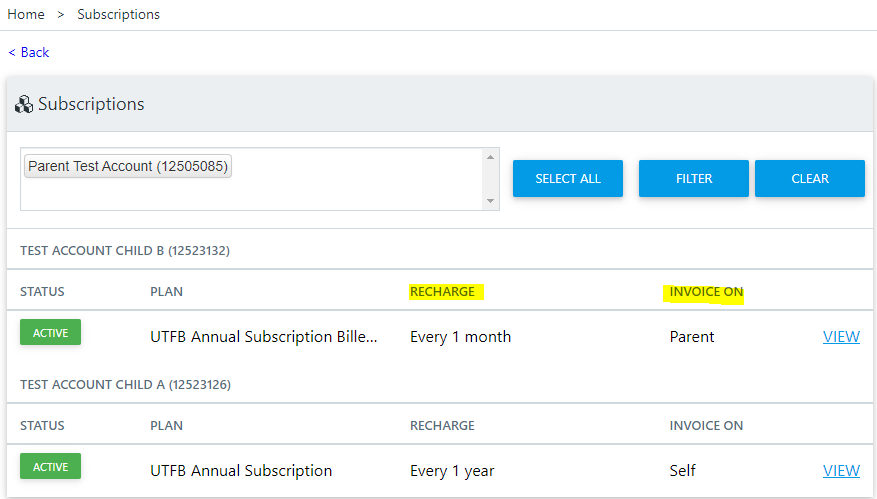Click the highlighted INVOICE ON column header

tap(706, 292)
